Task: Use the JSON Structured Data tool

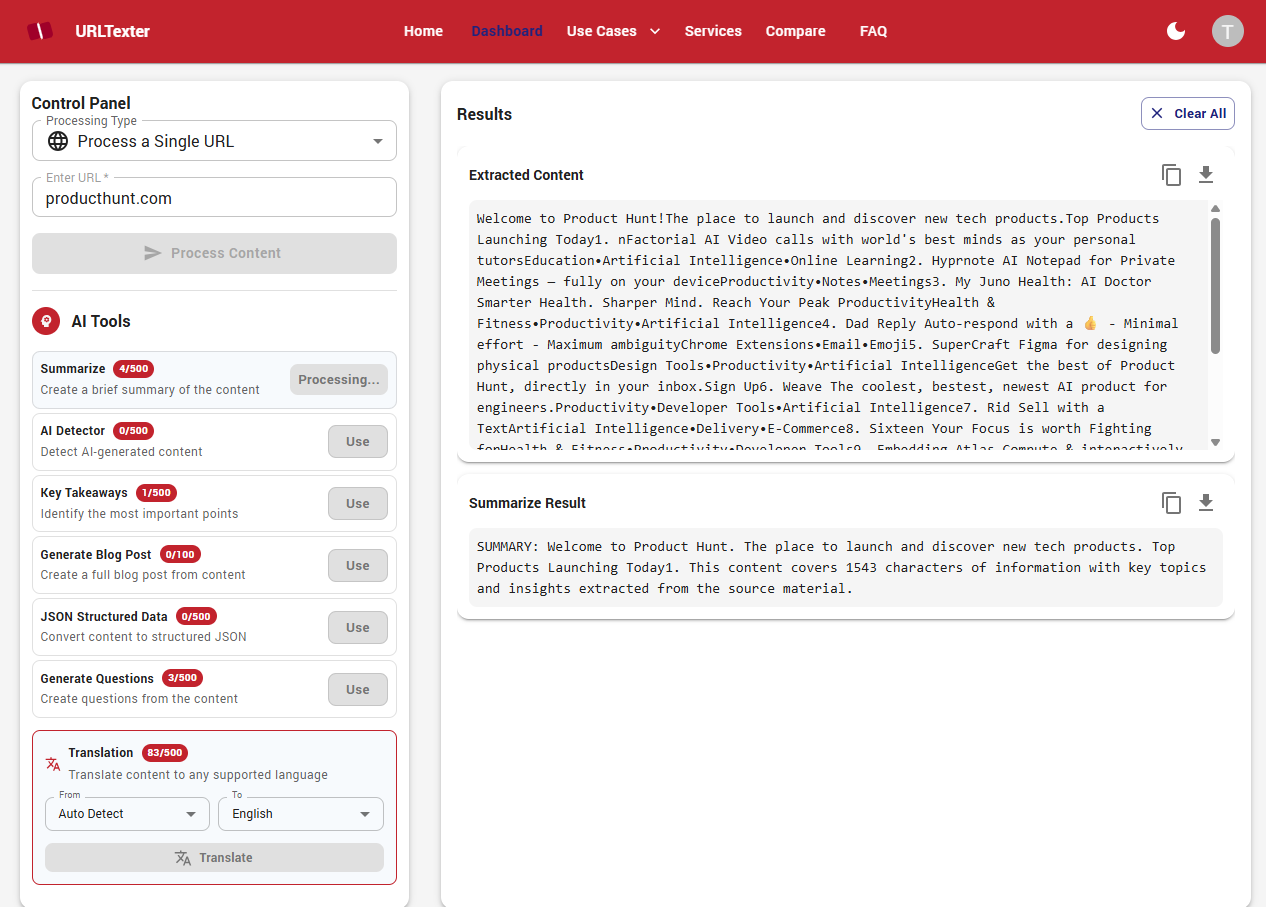Action: coord(358,628)
